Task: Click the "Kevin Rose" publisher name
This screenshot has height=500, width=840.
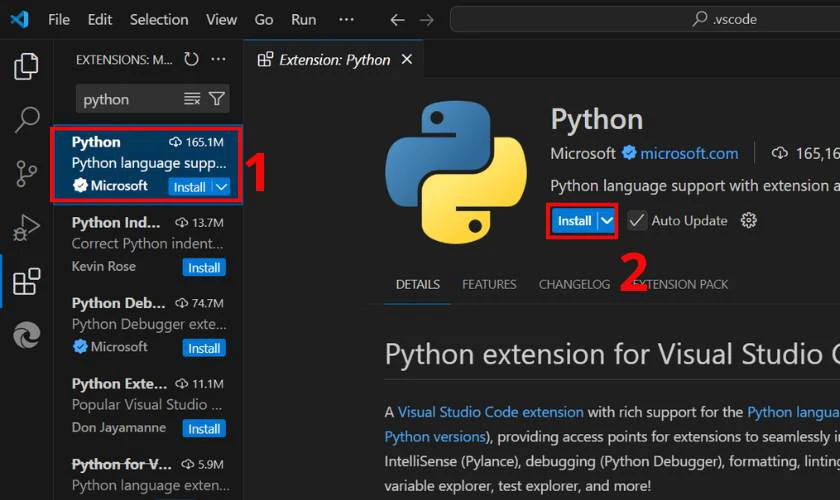Action: point(103,266)
